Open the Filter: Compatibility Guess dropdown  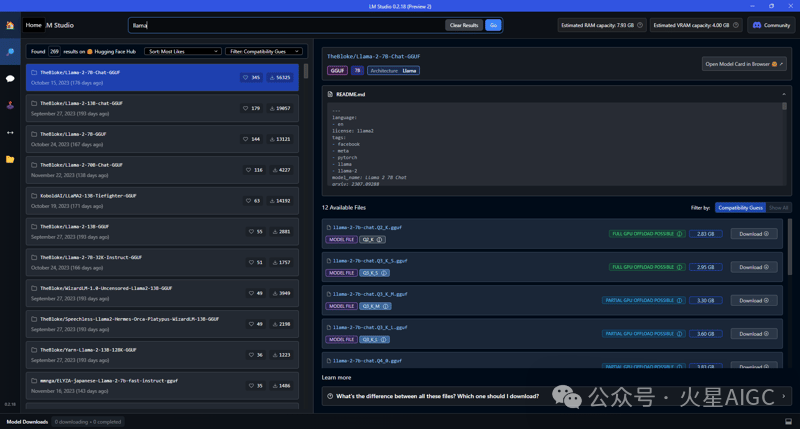pos(264,52)
